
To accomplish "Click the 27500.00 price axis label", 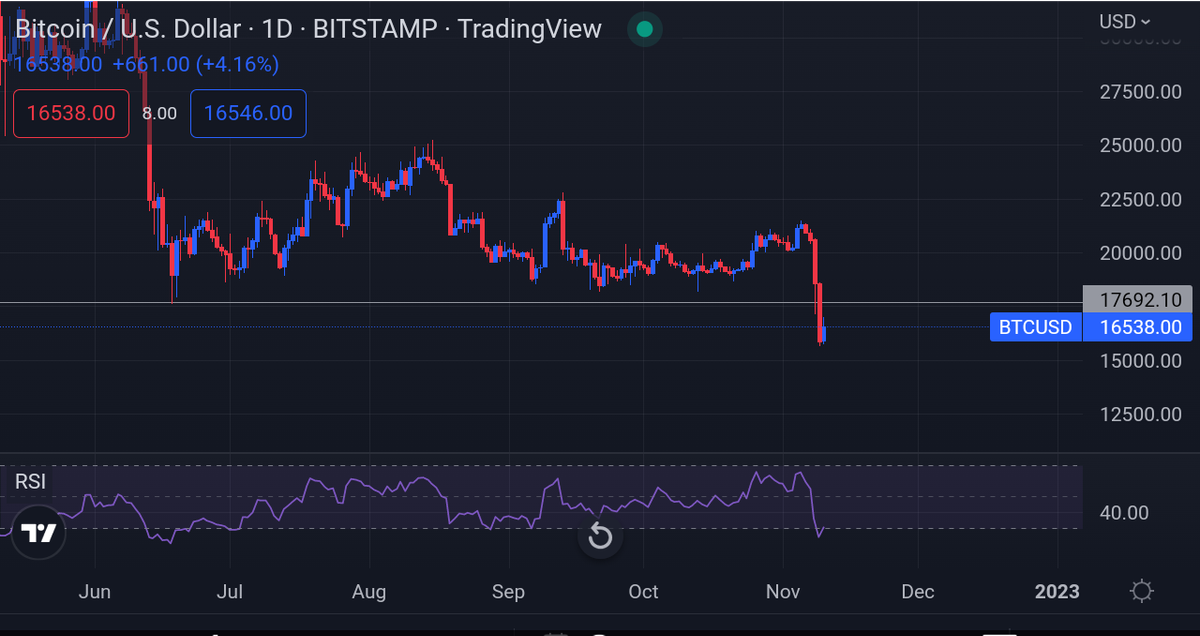I will 1140,92.
